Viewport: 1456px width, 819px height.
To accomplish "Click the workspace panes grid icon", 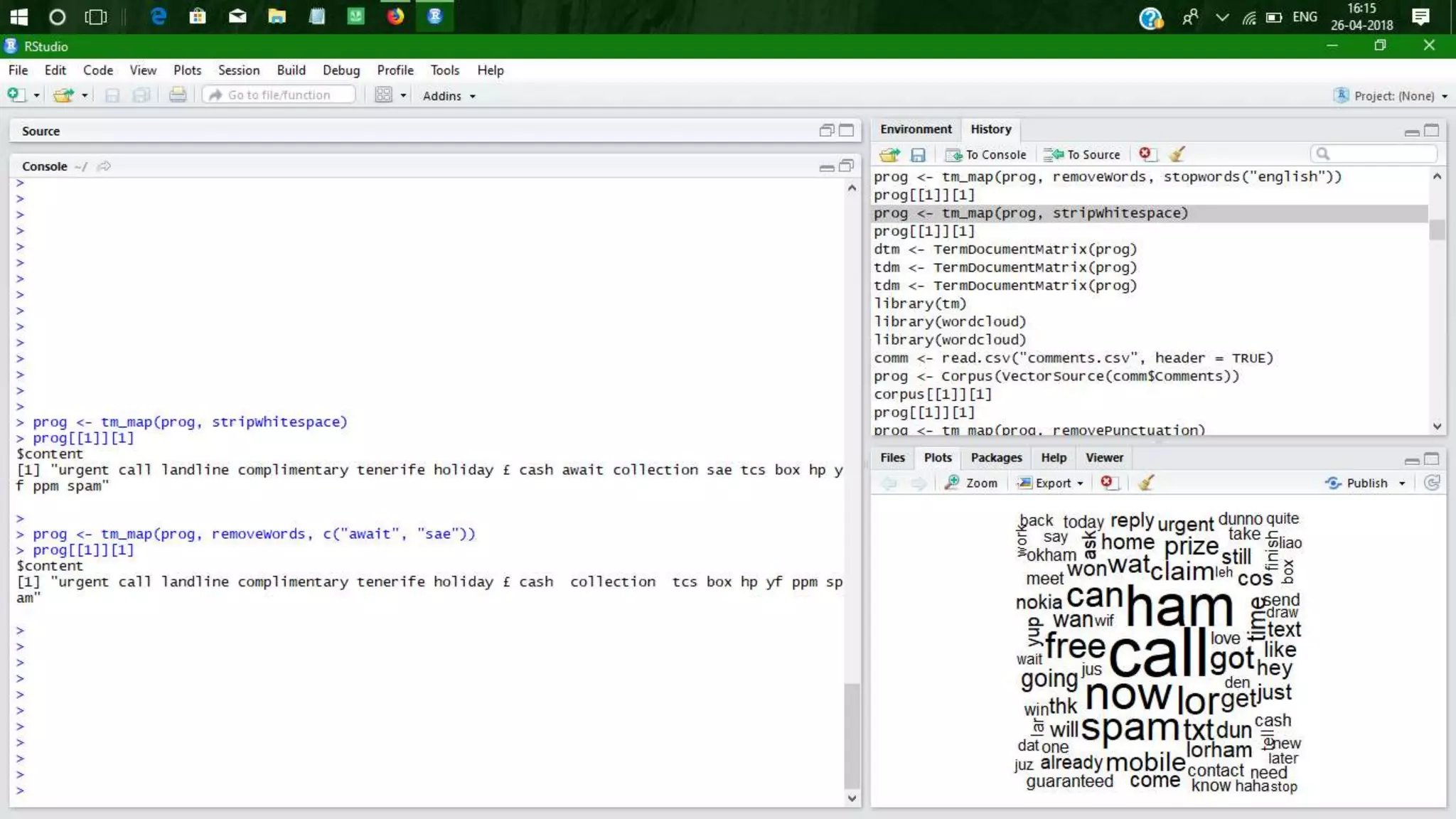I will (384, 95).
